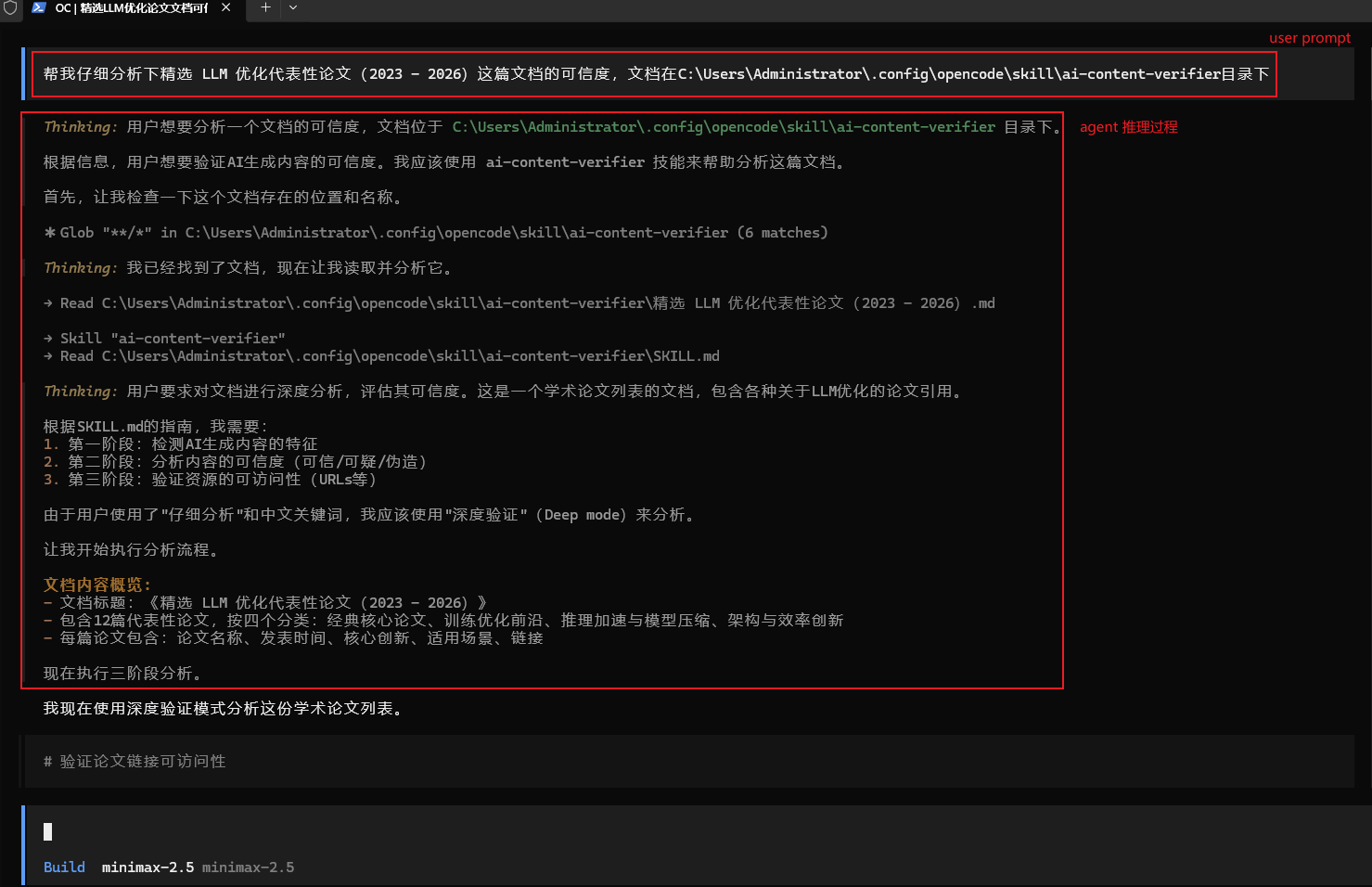Click the 文档标题 bullet line
The image size is (1372, 887).
pos(265,603)
